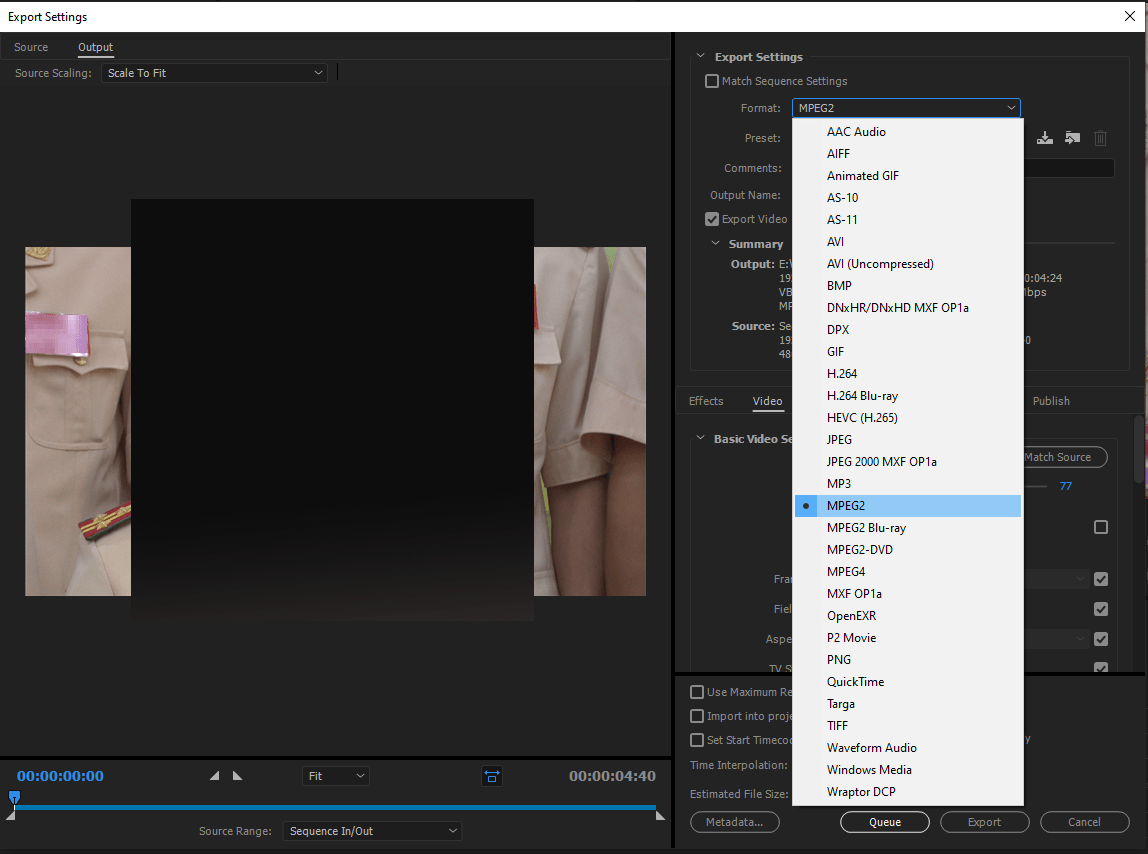Click the Metadata button
The height and width of the screenshot is (854, 1148).
click(x=734, y=823)
